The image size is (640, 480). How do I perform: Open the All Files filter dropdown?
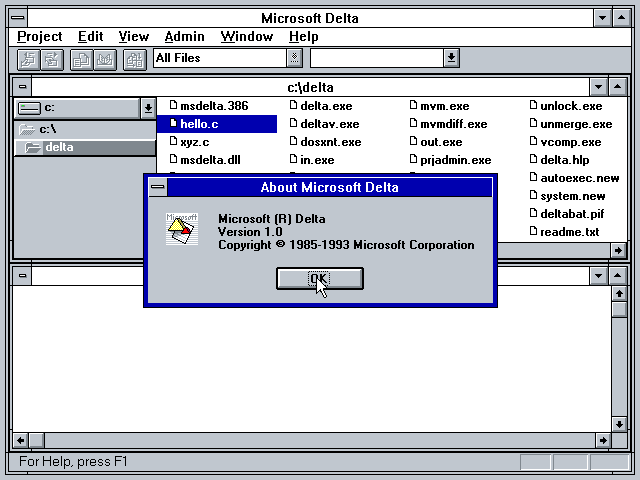[x=294, y=58]
